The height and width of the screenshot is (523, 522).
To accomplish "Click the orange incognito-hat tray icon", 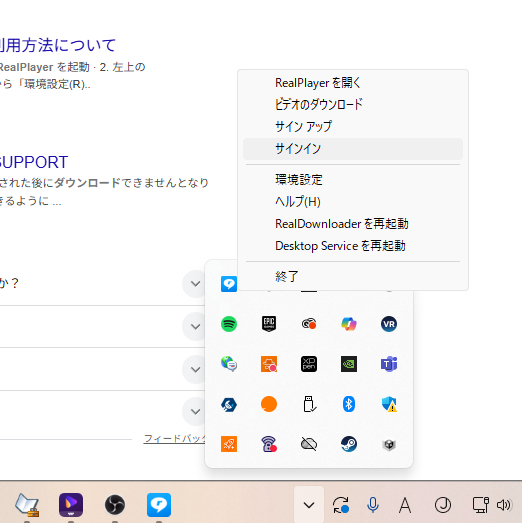I will pos(269,364).
